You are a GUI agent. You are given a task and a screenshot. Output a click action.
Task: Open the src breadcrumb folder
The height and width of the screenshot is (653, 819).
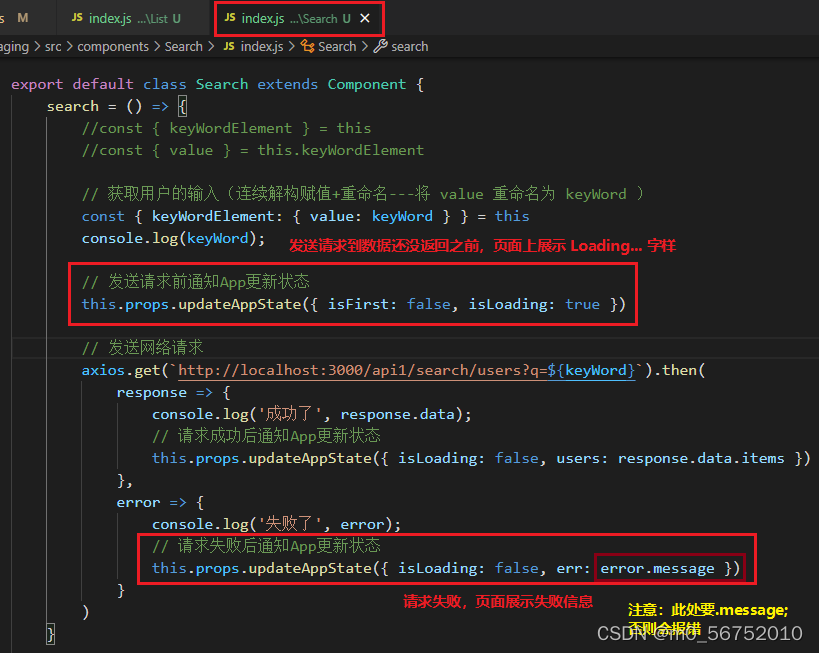click(53, 46)
